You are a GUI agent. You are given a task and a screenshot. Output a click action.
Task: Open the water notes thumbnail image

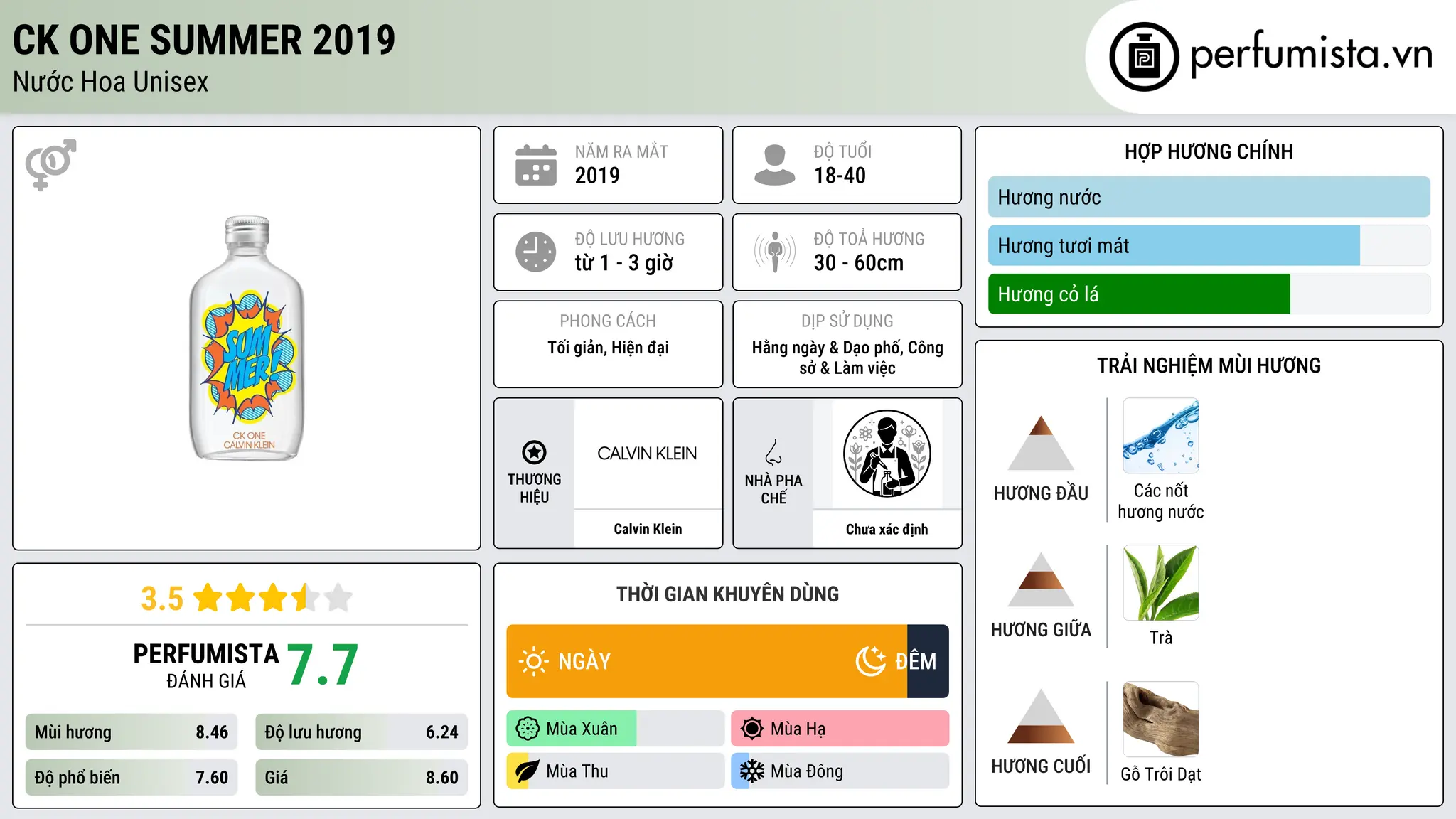coord(1161,436)
